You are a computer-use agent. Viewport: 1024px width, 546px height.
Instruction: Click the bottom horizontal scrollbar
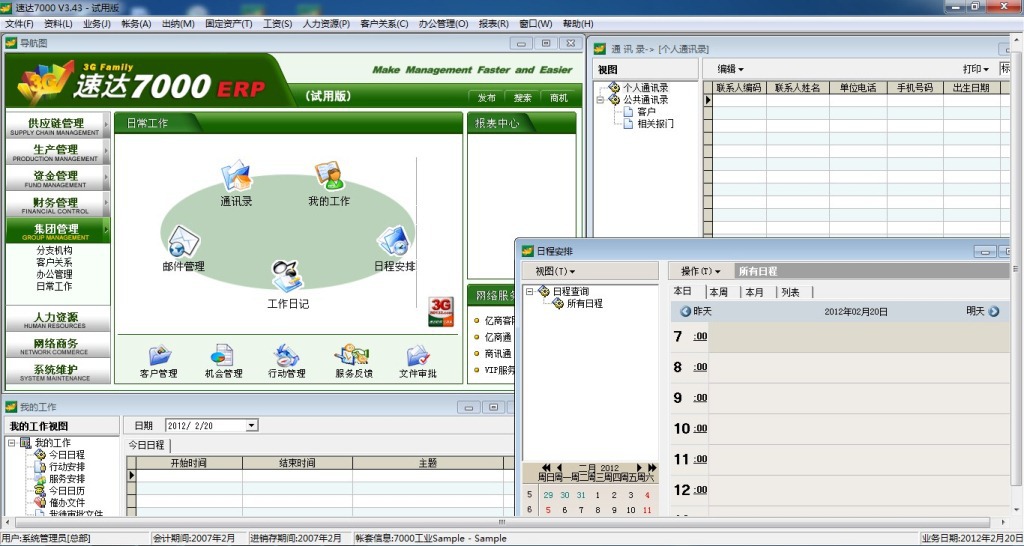tap(503, 522)
